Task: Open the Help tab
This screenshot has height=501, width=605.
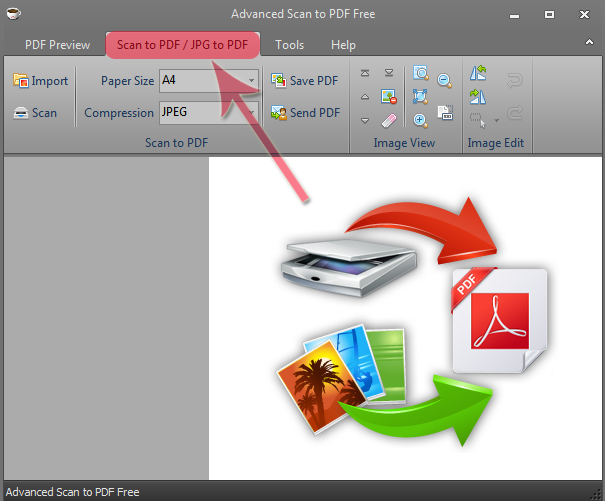Action: pos(343,45)
